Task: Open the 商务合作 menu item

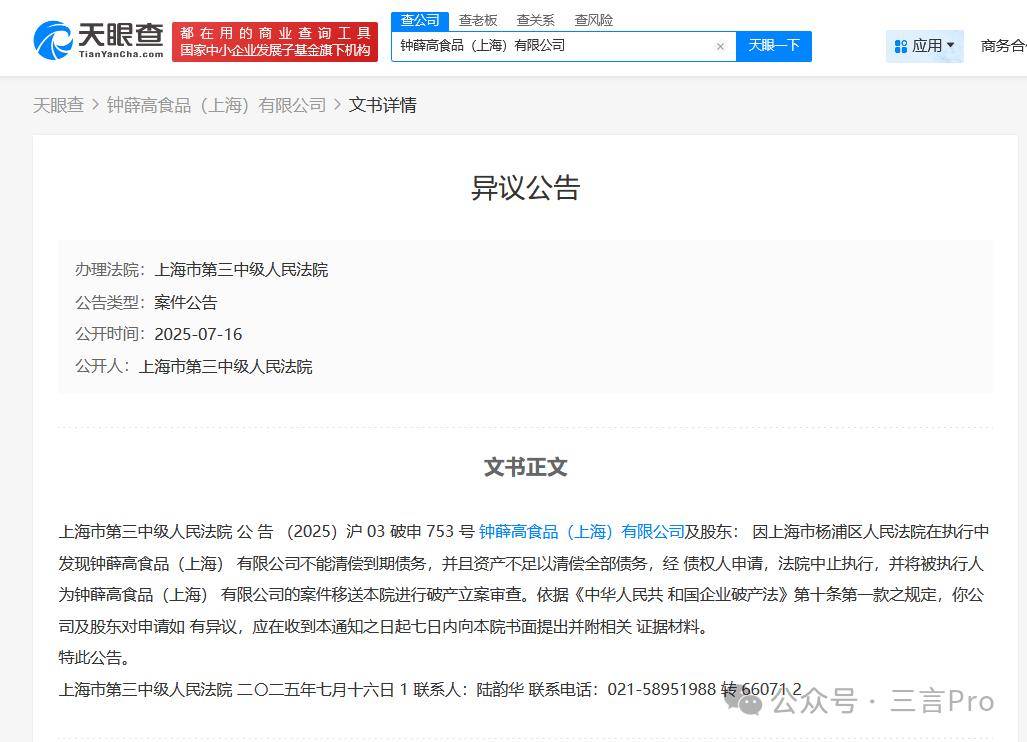Action: pos(1003,46)
